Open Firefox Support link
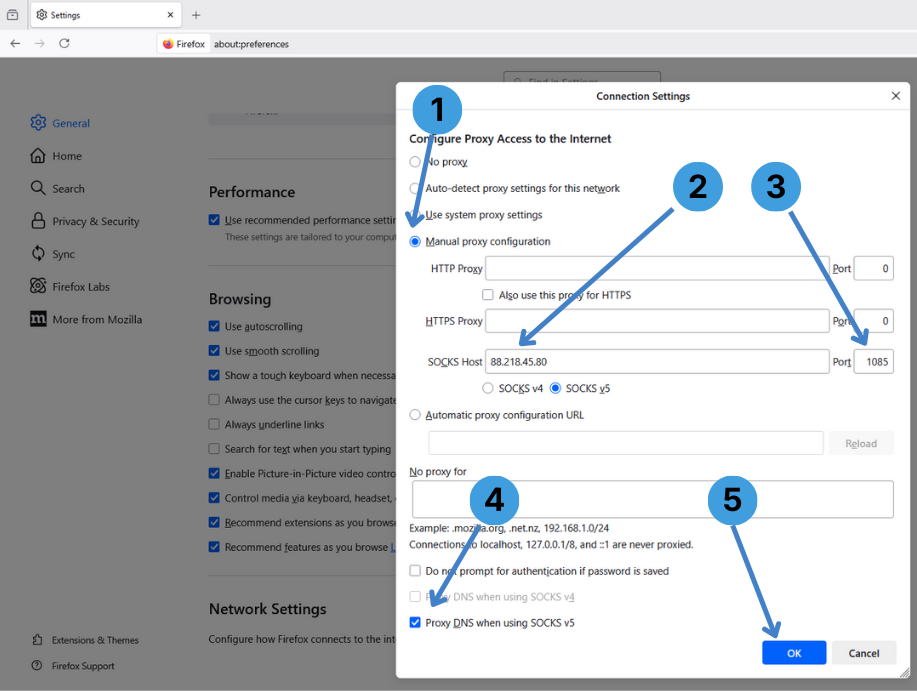 coord(74,665)
